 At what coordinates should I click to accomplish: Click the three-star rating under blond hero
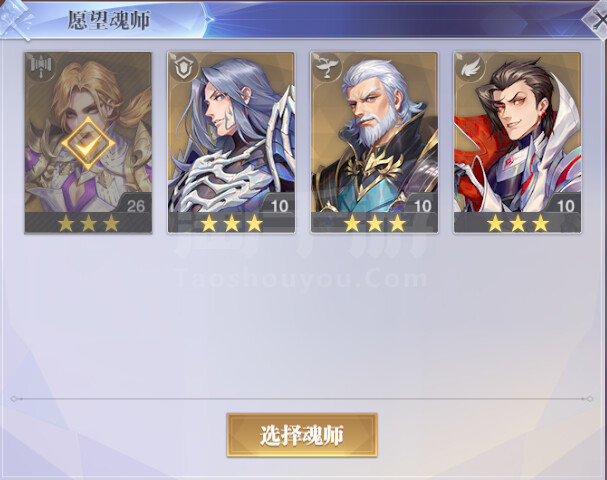(88, 223)
